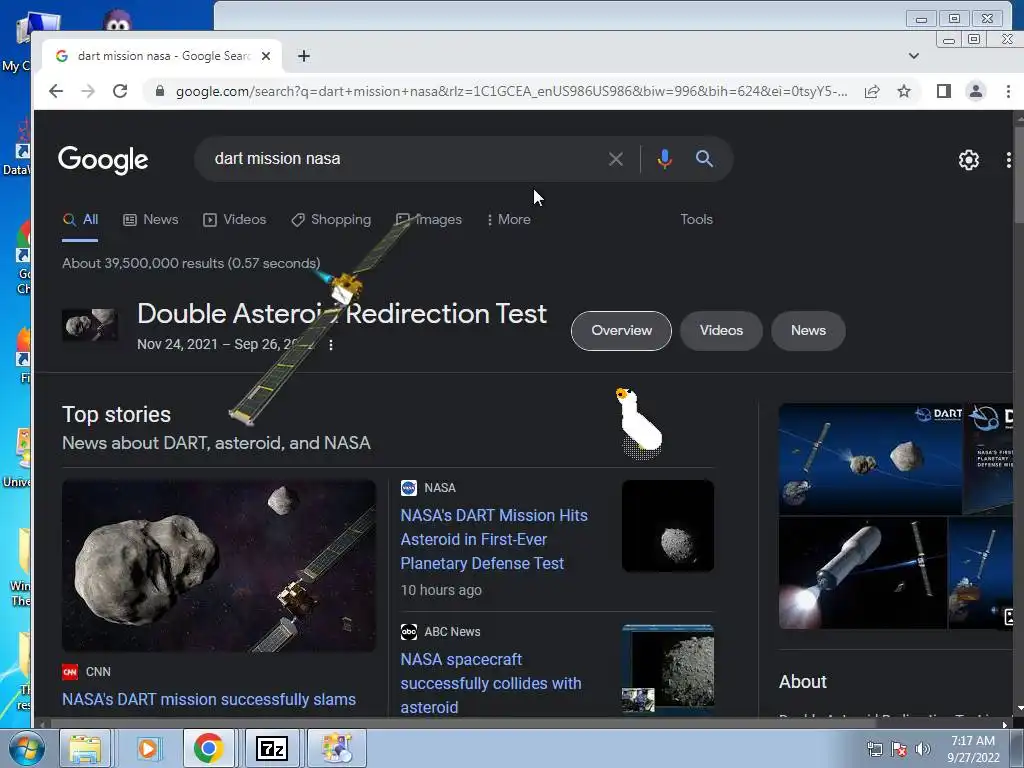Viewport: 1024px width, 768px height.
Task: Open search Tools options
Action: 696,219
